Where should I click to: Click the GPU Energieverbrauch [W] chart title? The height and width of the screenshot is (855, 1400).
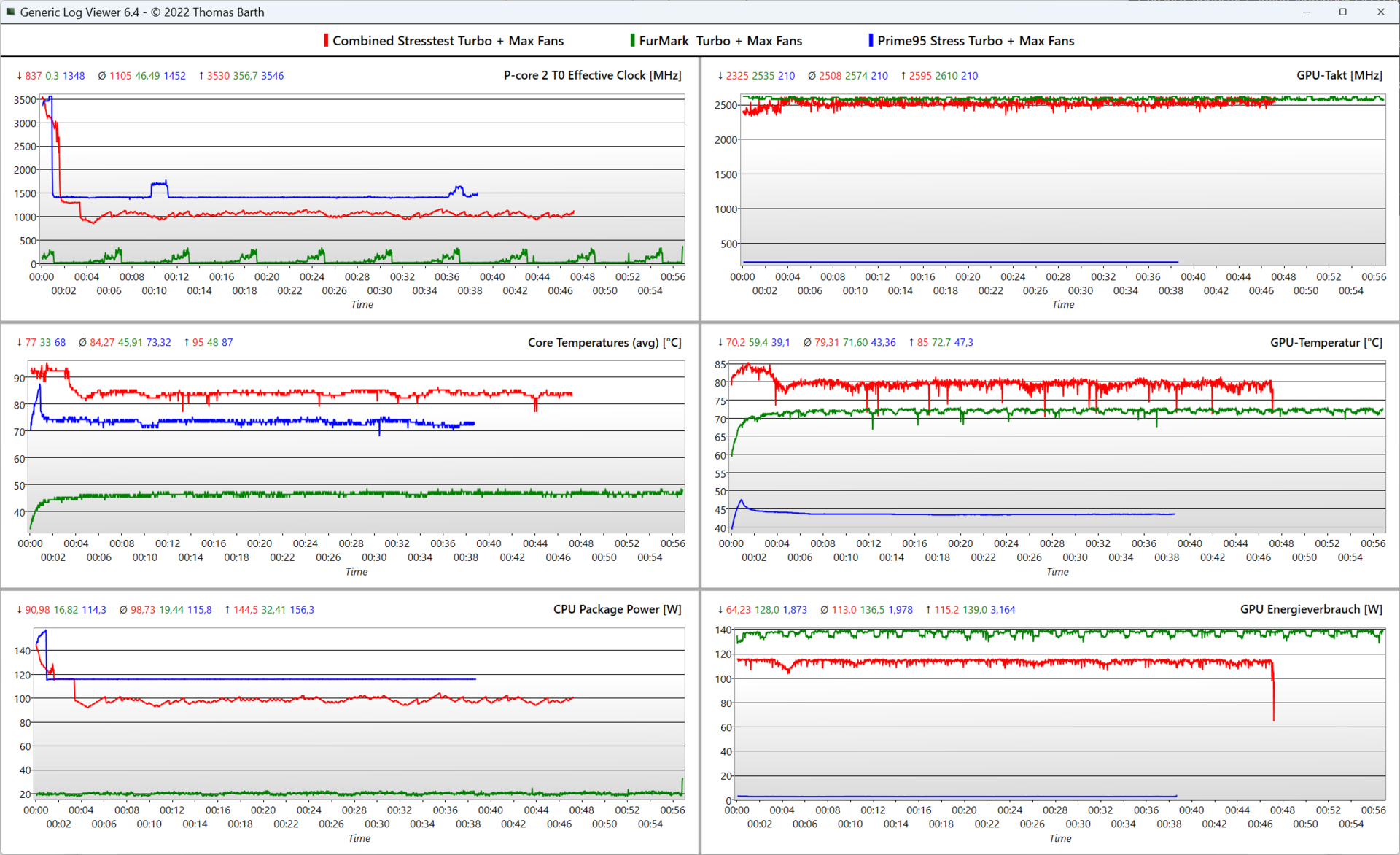[x=1310, y=609]
